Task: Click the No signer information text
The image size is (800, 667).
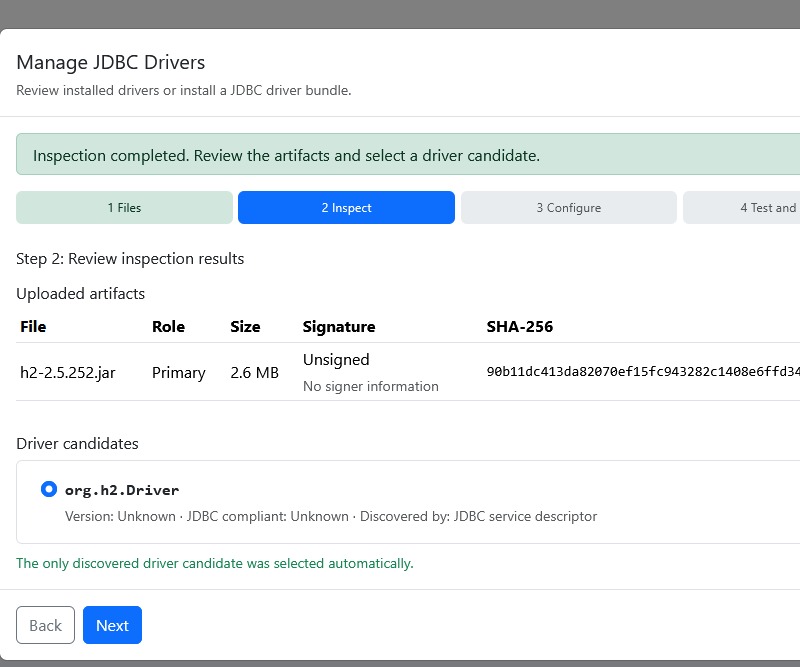Action: (370, 386)
